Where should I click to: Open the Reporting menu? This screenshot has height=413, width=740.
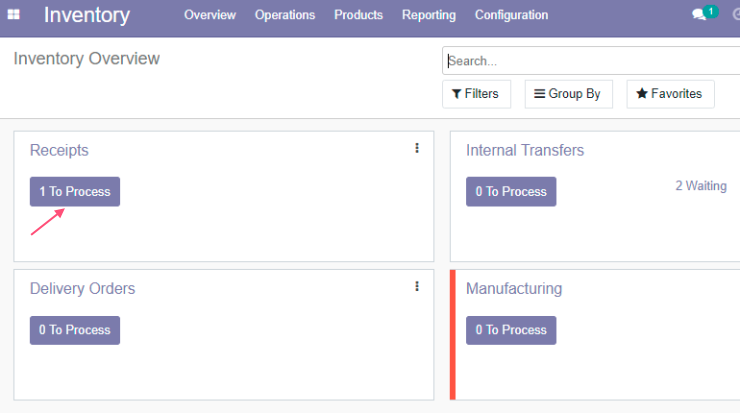click(x=429, y=15)
